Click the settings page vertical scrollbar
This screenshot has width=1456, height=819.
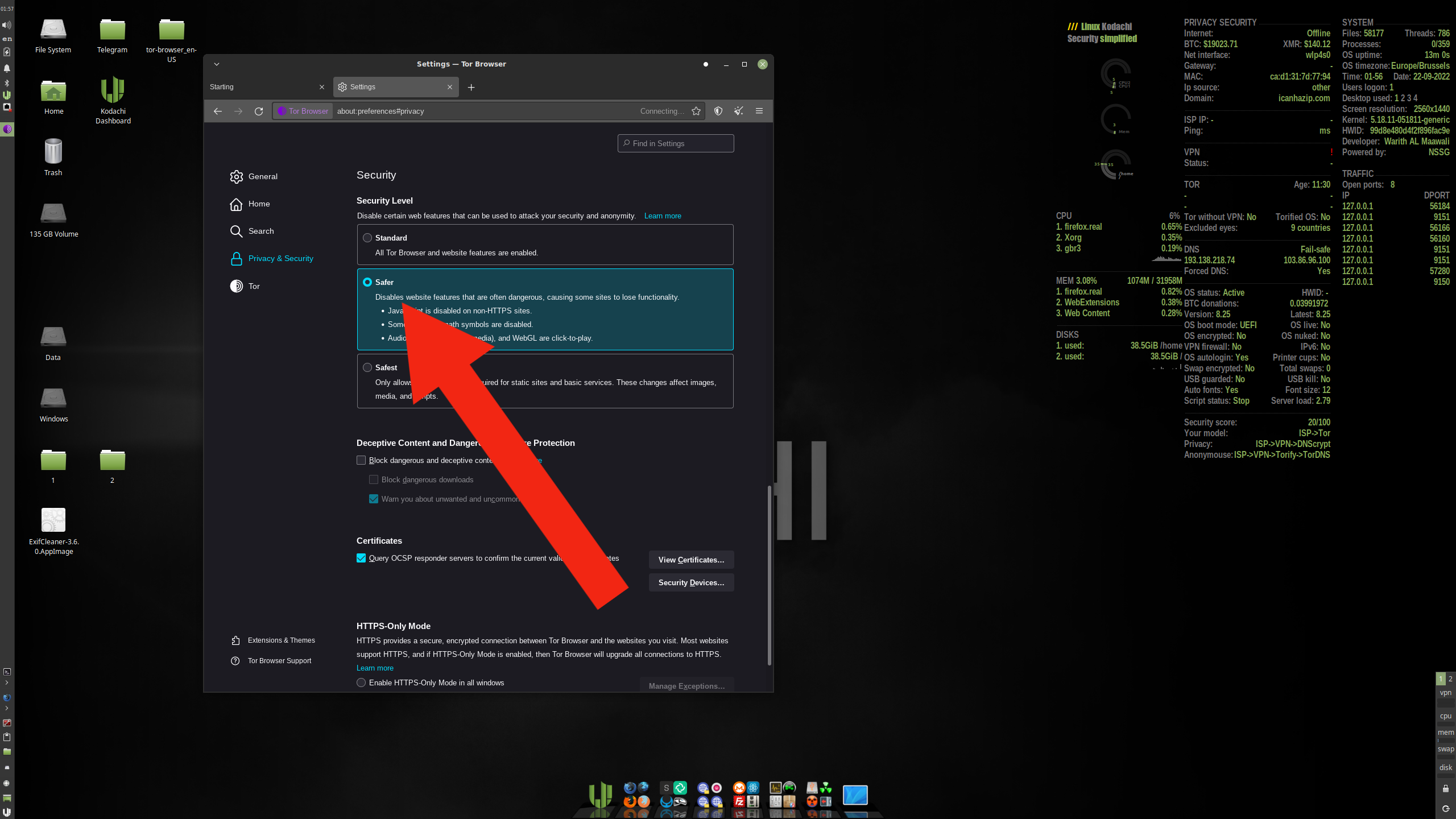[769, 574]
